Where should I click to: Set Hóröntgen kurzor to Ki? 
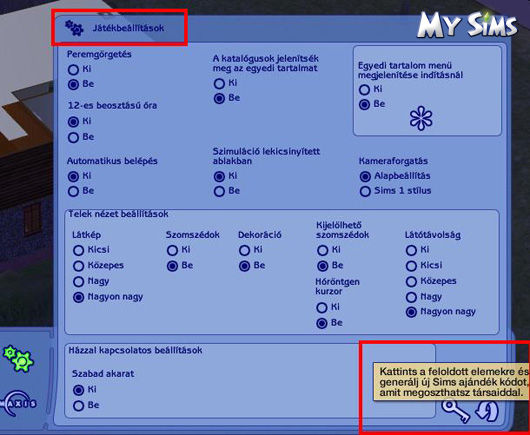point(321,308)
